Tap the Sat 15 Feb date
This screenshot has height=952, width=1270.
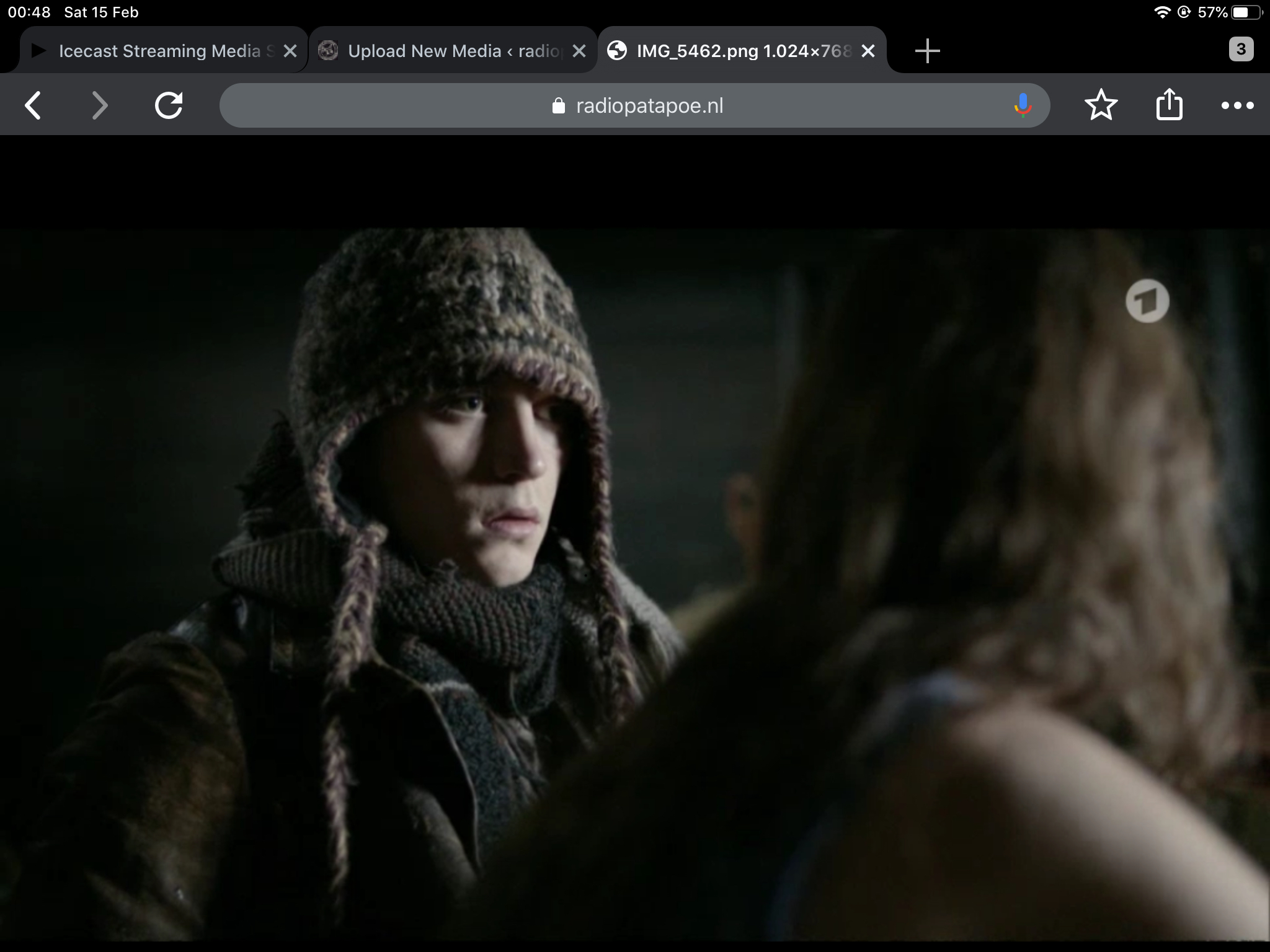101,12
